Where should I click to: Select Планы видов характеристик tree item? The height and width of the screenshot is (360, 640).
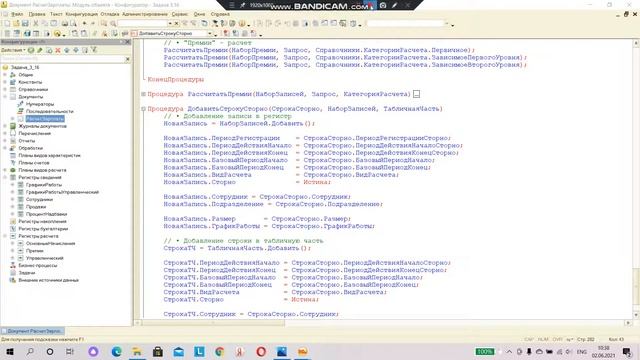coord(49,156)
